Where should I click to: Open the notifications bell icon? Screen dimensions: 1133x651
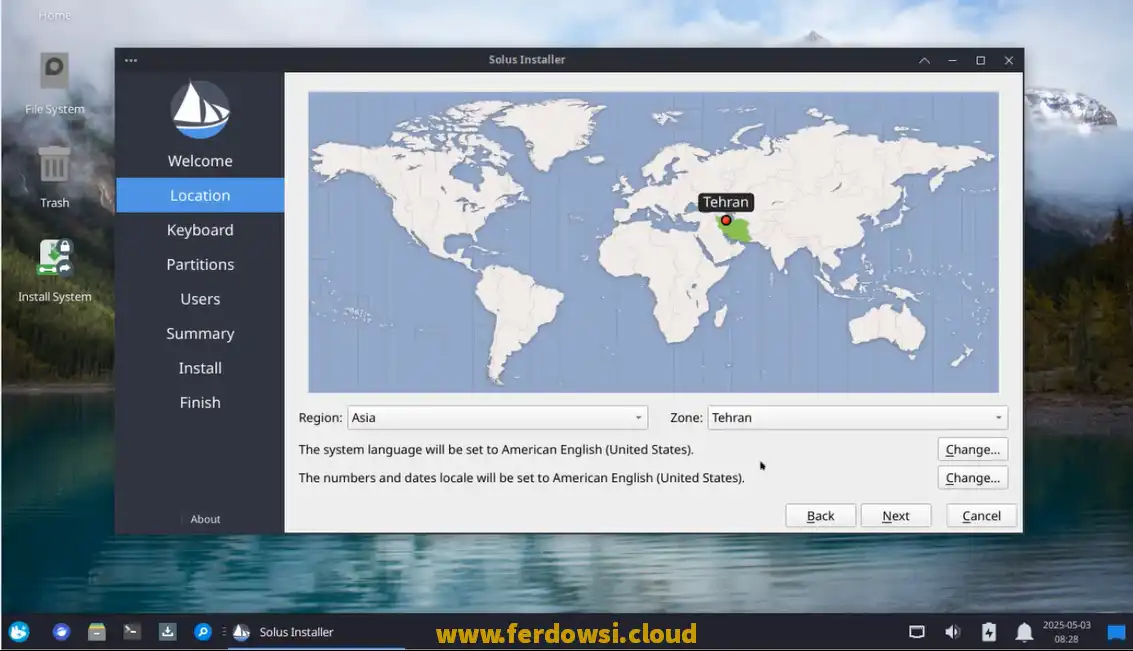click(x=1024, y=633)
